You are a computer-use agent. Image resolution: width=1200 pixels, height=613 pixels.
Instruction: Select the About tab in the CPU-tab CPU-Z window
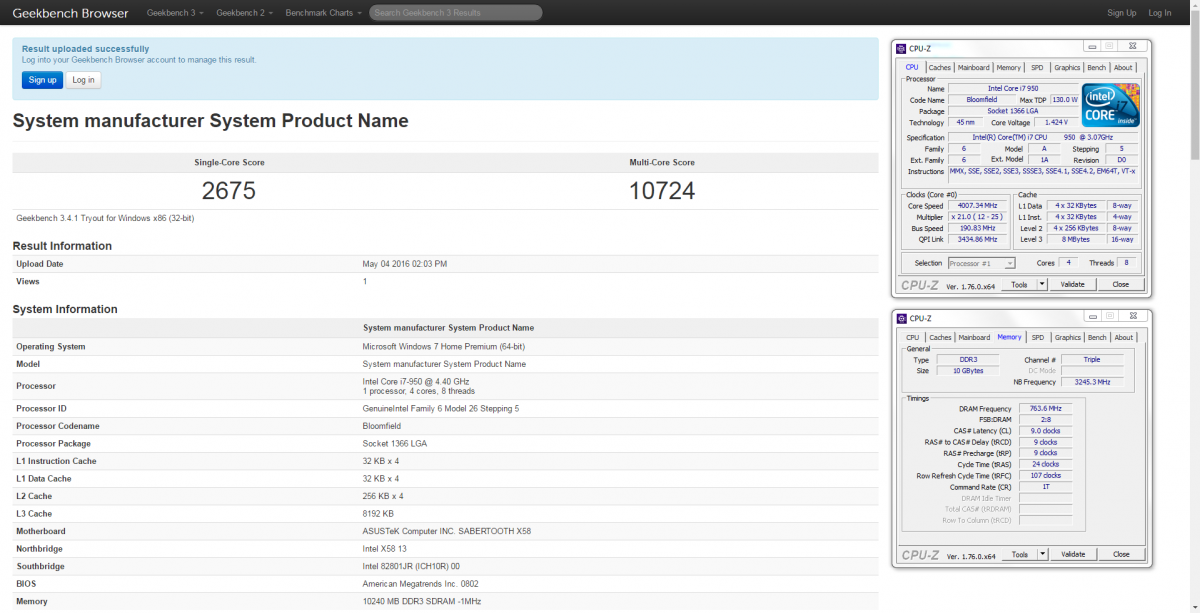point(1124,68)
